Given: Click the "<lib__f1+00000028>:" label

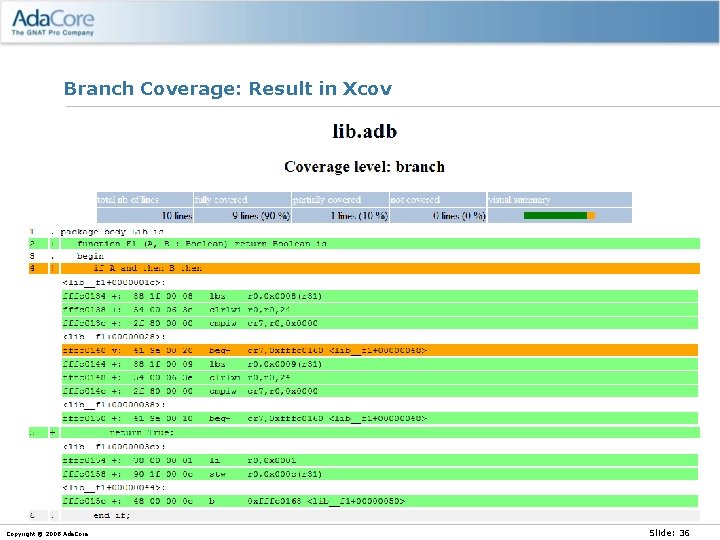Looking at the screenshot, I should tap(114, 337).
